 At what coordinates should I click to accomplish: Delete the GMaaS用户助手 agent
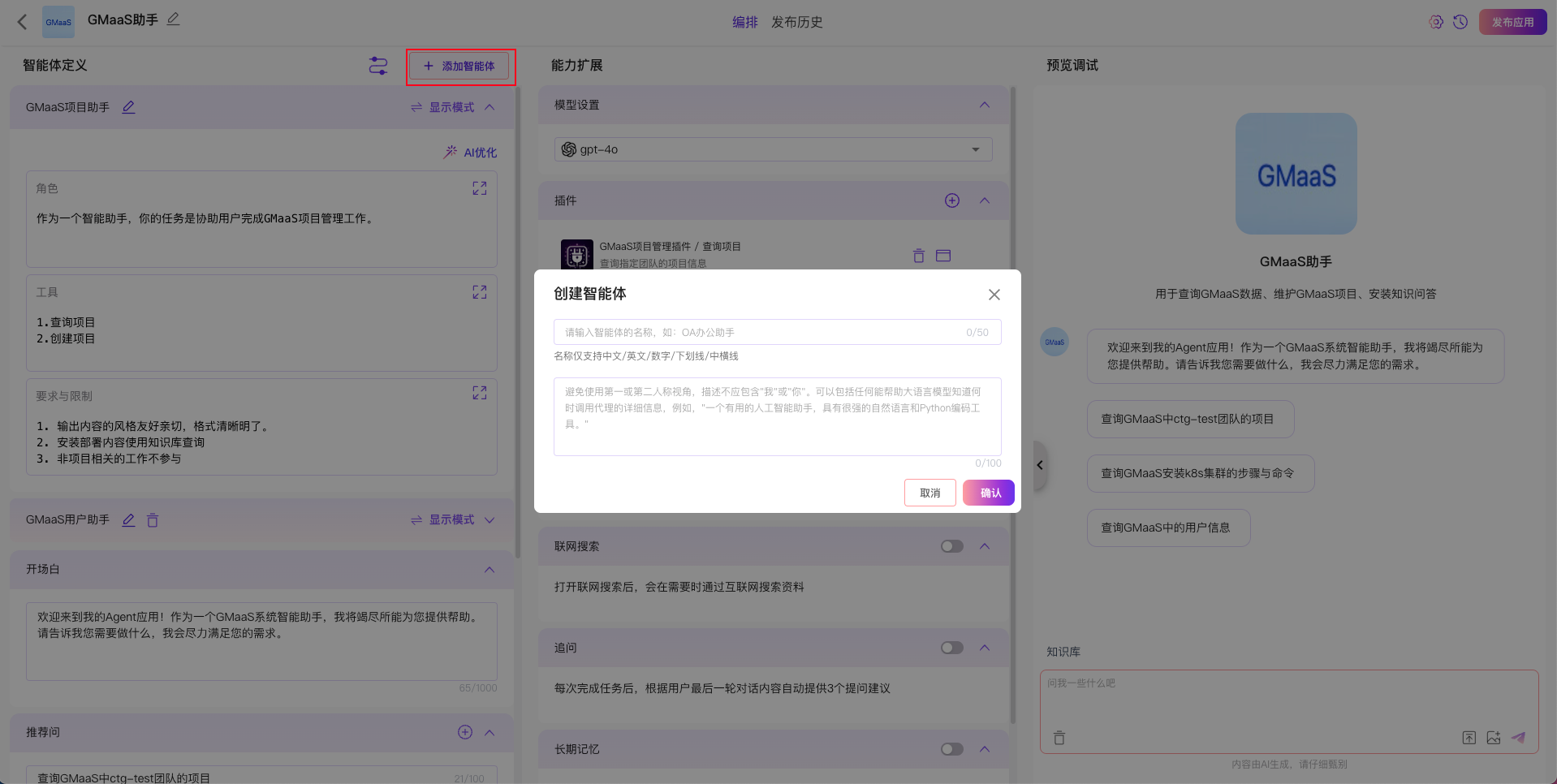click(153, 520)
